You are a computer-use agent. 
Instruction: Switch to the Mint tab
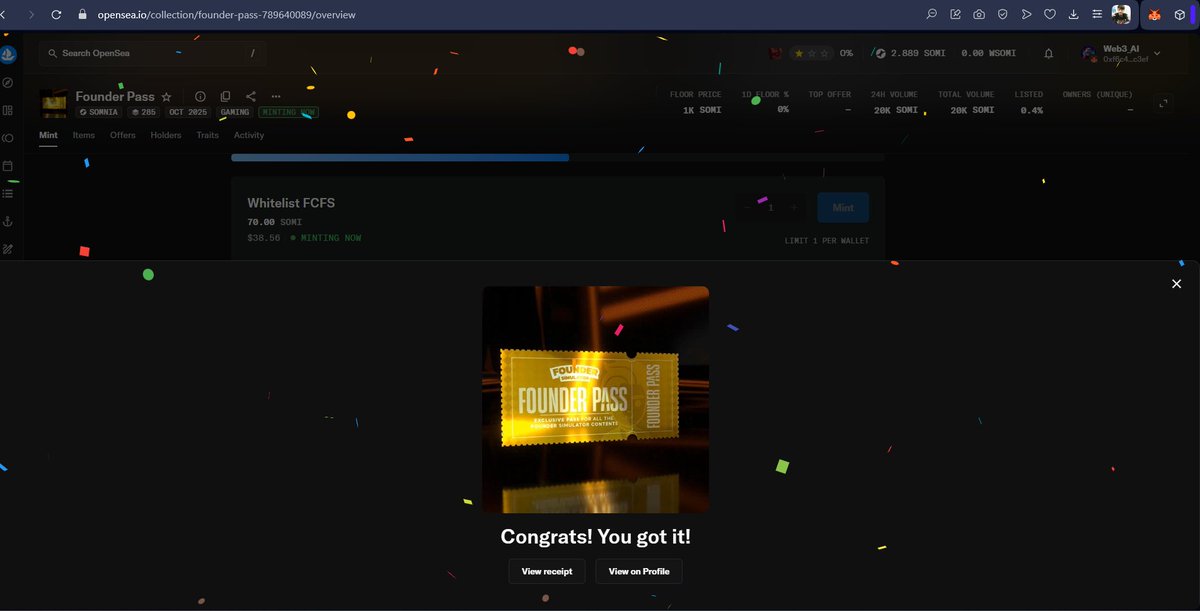pyautogui.click(x=48, y=135)
